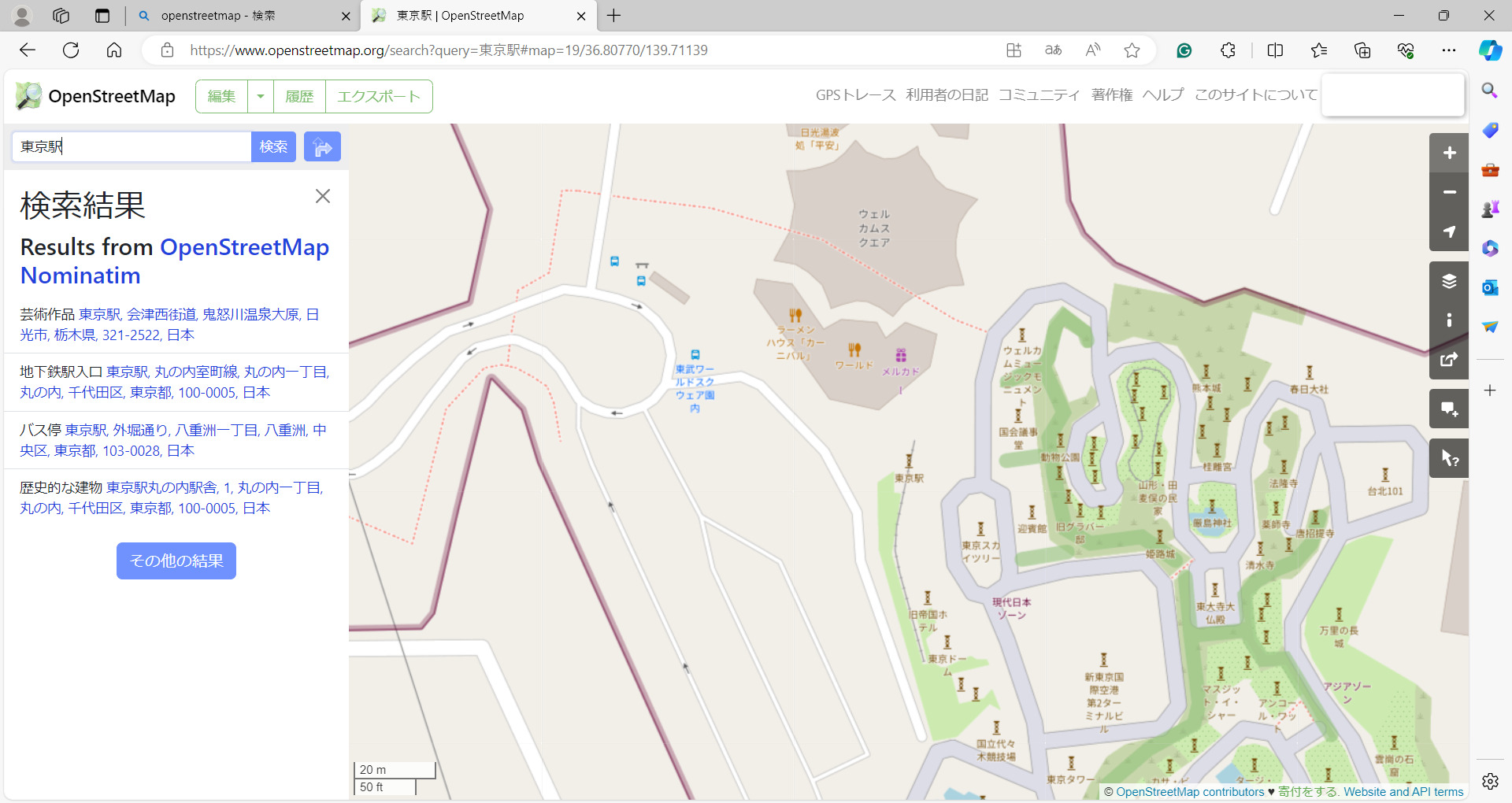The width and height of the screenshot is (1512, 803).
Task: Open the map layers panel
Action: pos(1448,280)
